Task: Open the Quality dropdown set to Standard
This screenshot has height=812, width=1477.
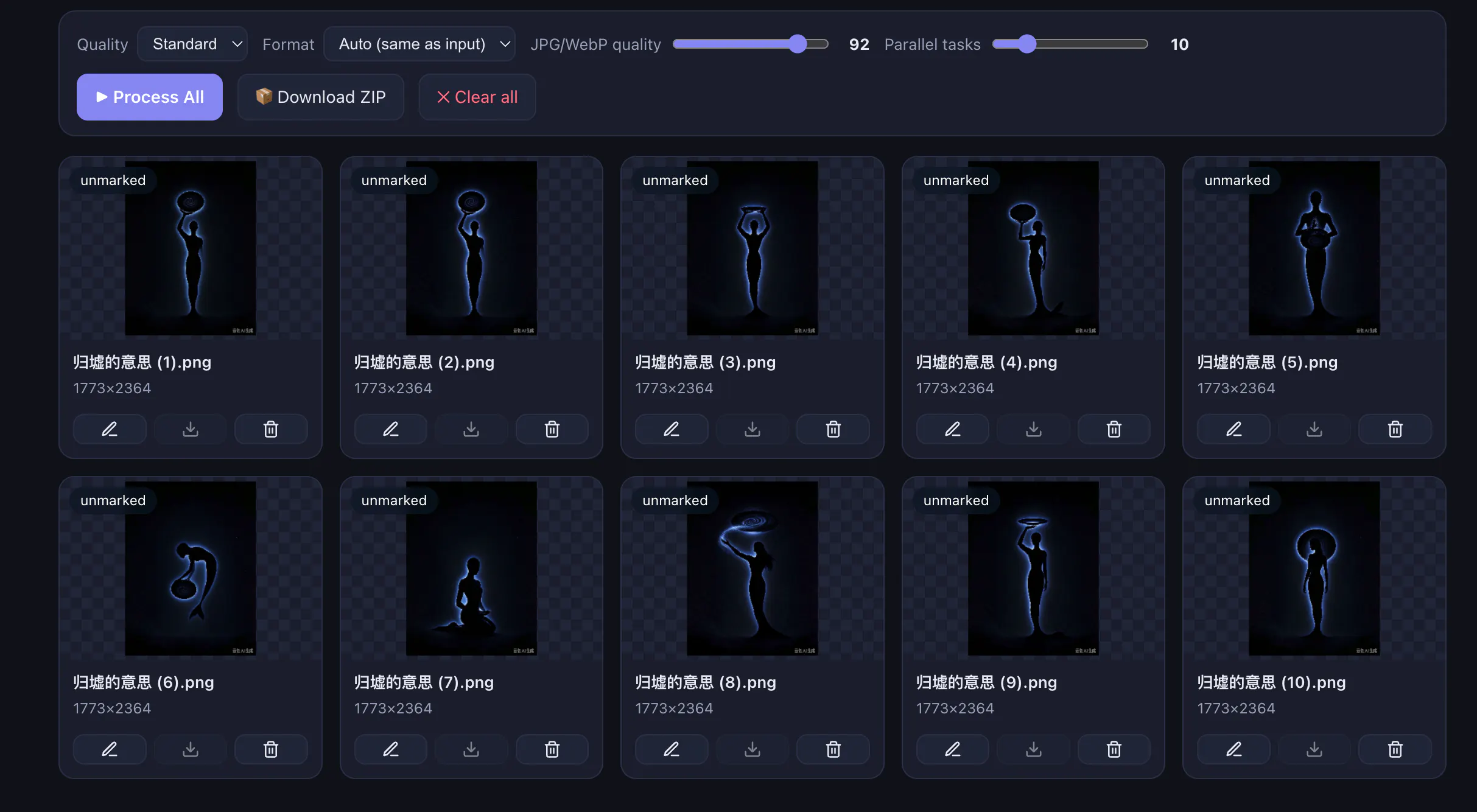Action: click(192, 44)
